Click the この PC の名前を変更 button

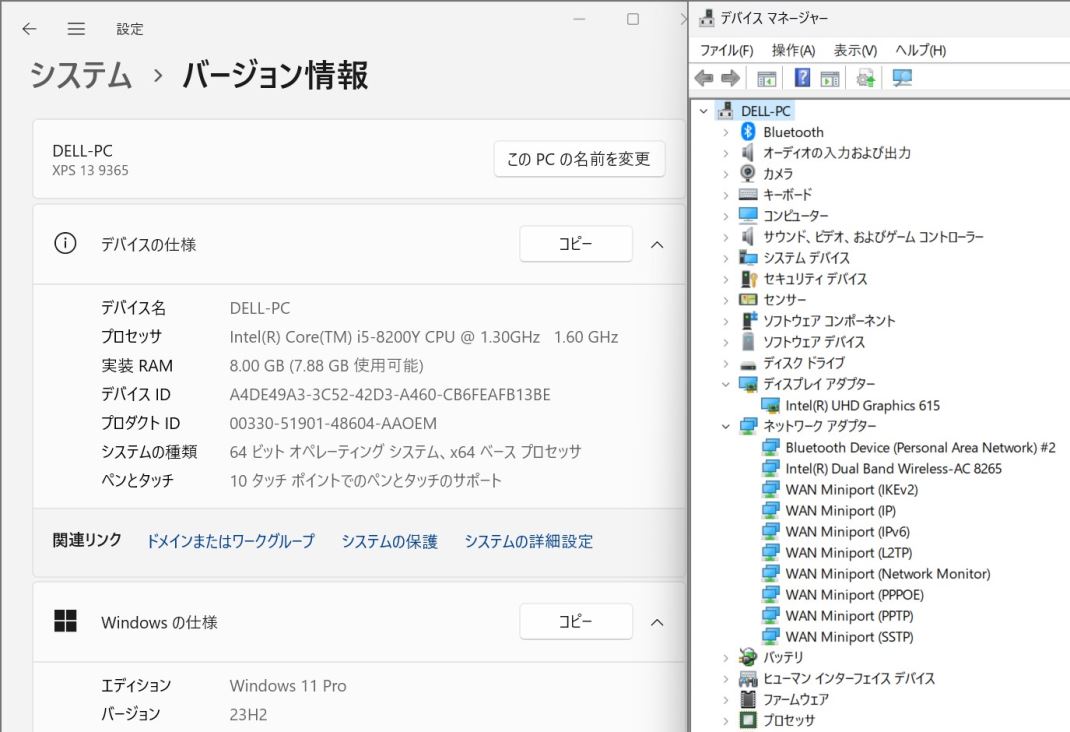click(579, 159)
